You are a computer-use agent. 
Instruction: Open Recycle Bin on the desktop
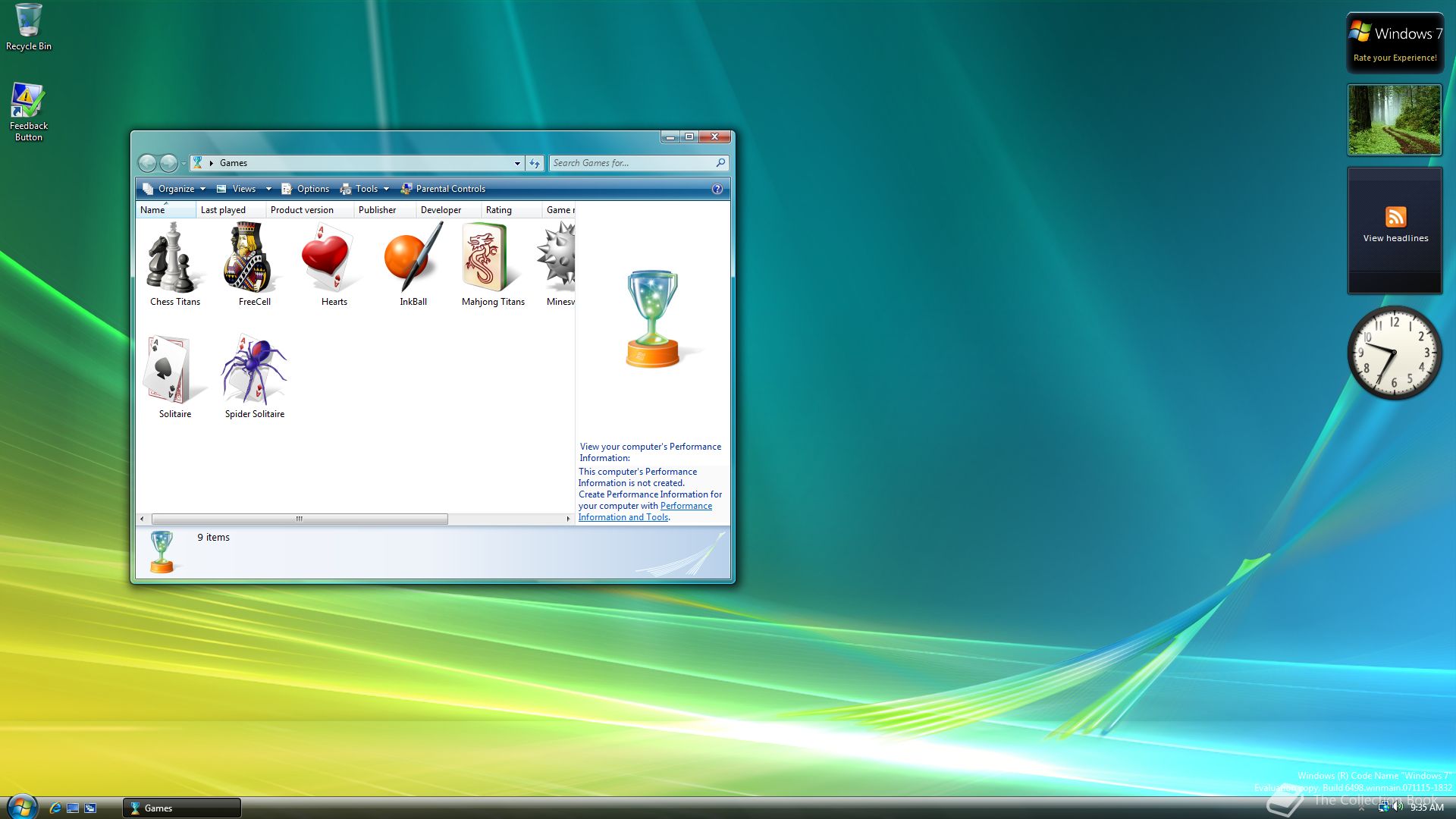(x=29, y=27)
